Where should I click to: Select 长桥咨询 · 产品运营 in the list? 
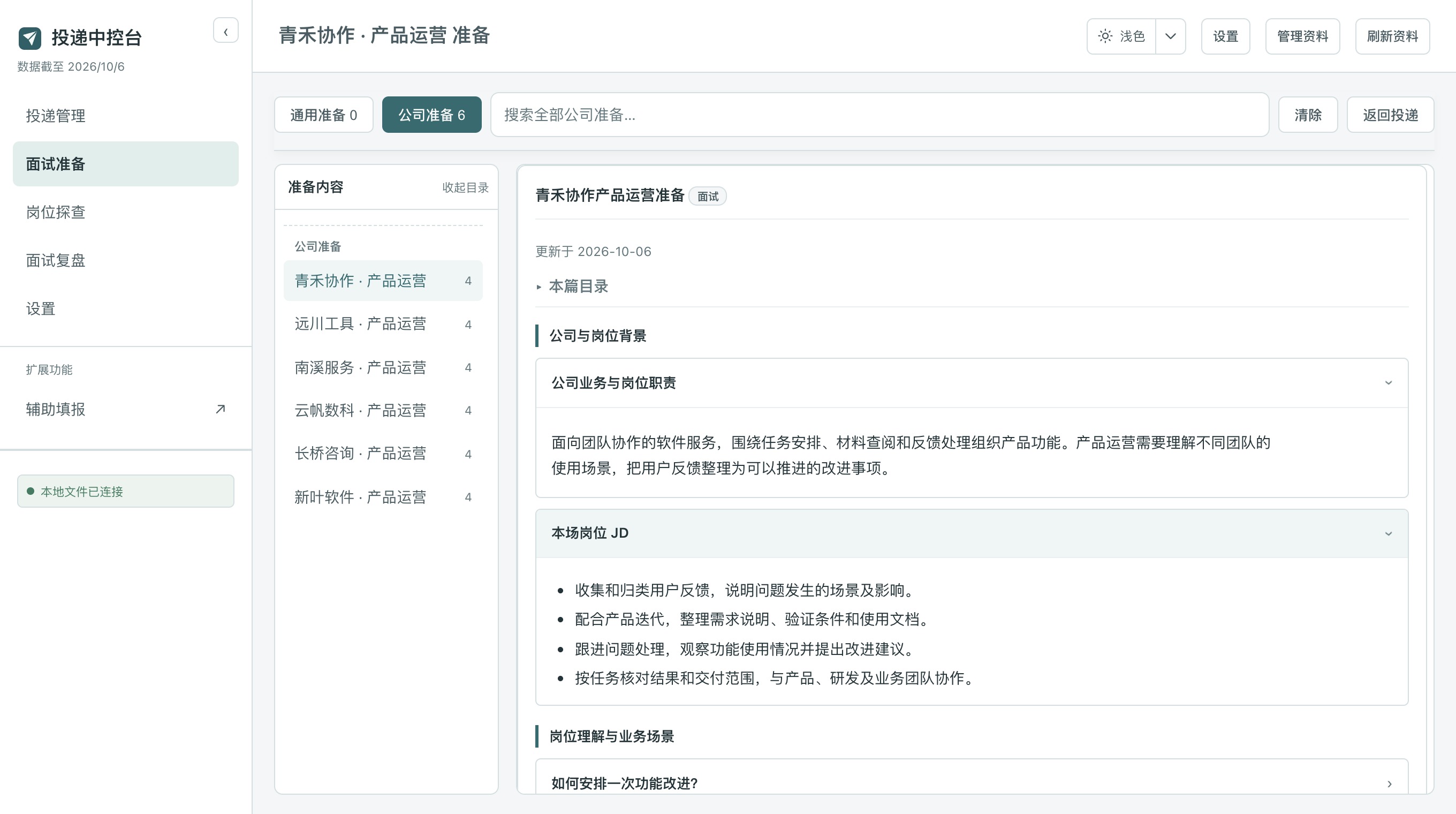click(x=383, y=454)
